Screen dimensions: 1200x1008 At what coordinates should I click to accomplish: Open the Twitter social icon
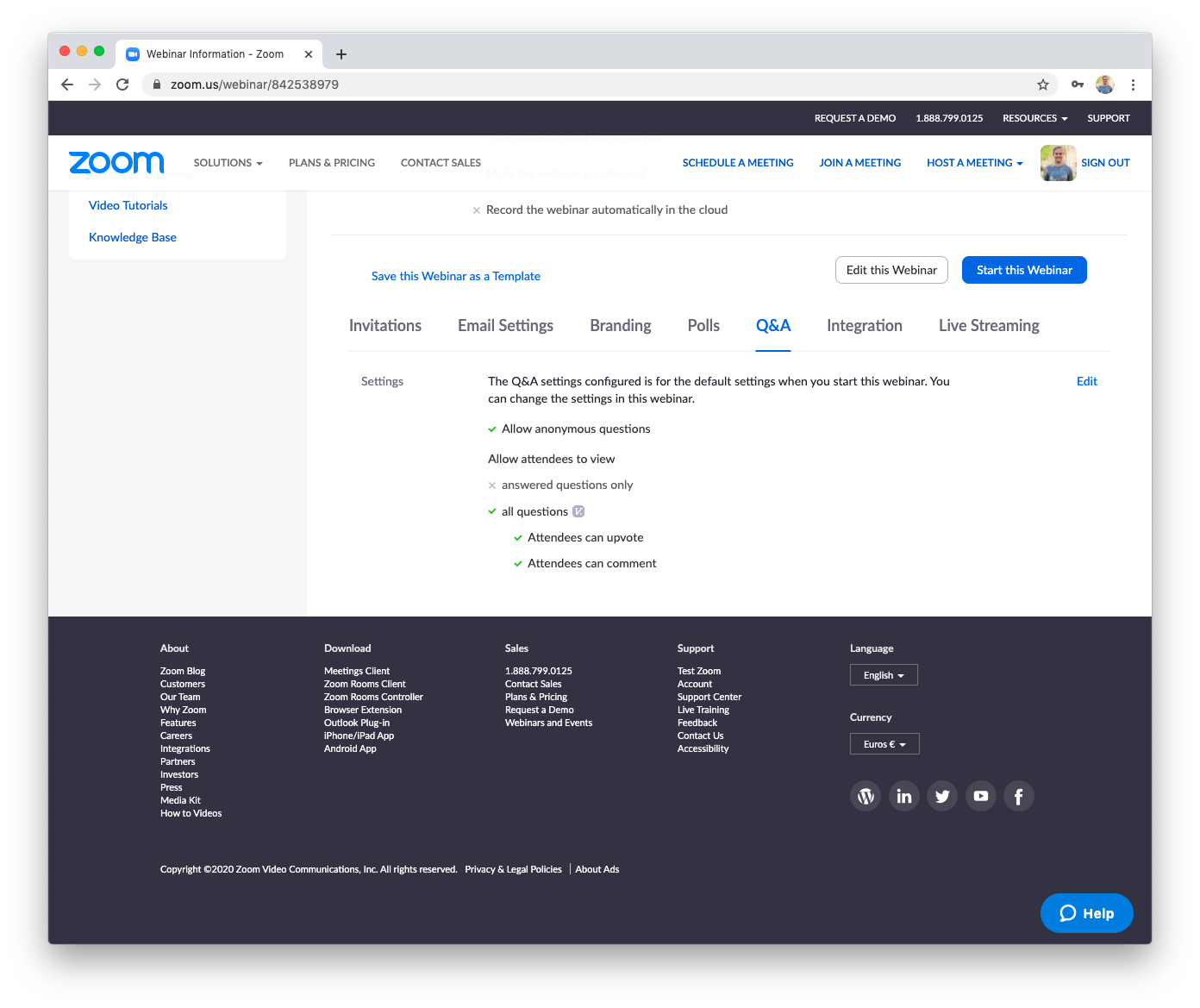coord(942,796)
